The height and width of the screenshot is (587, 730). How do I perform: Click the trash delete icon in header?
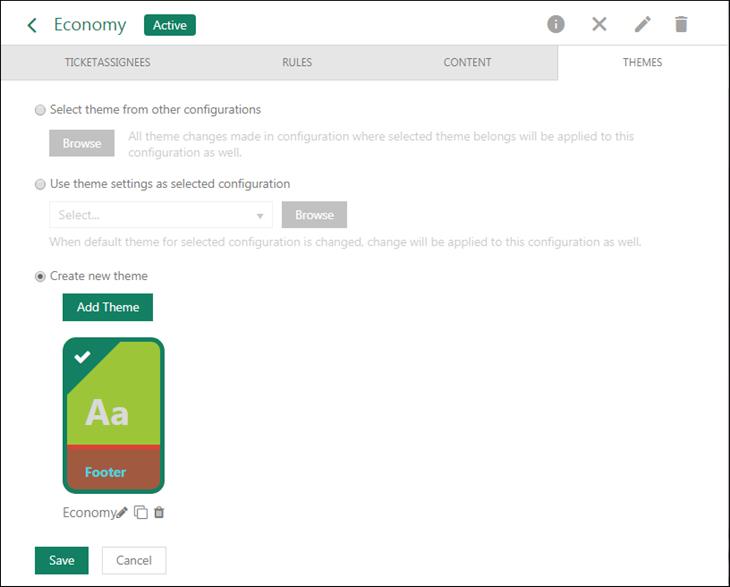point(681,25)
